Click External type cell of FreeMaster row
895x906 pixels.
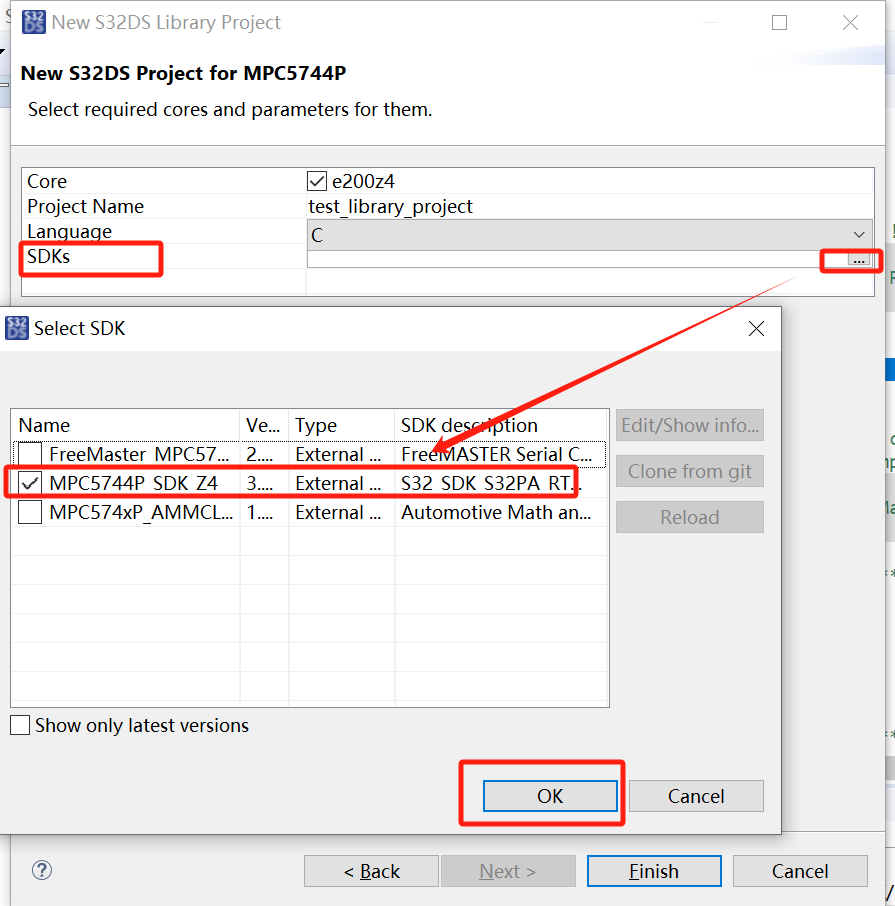point(338,454)
